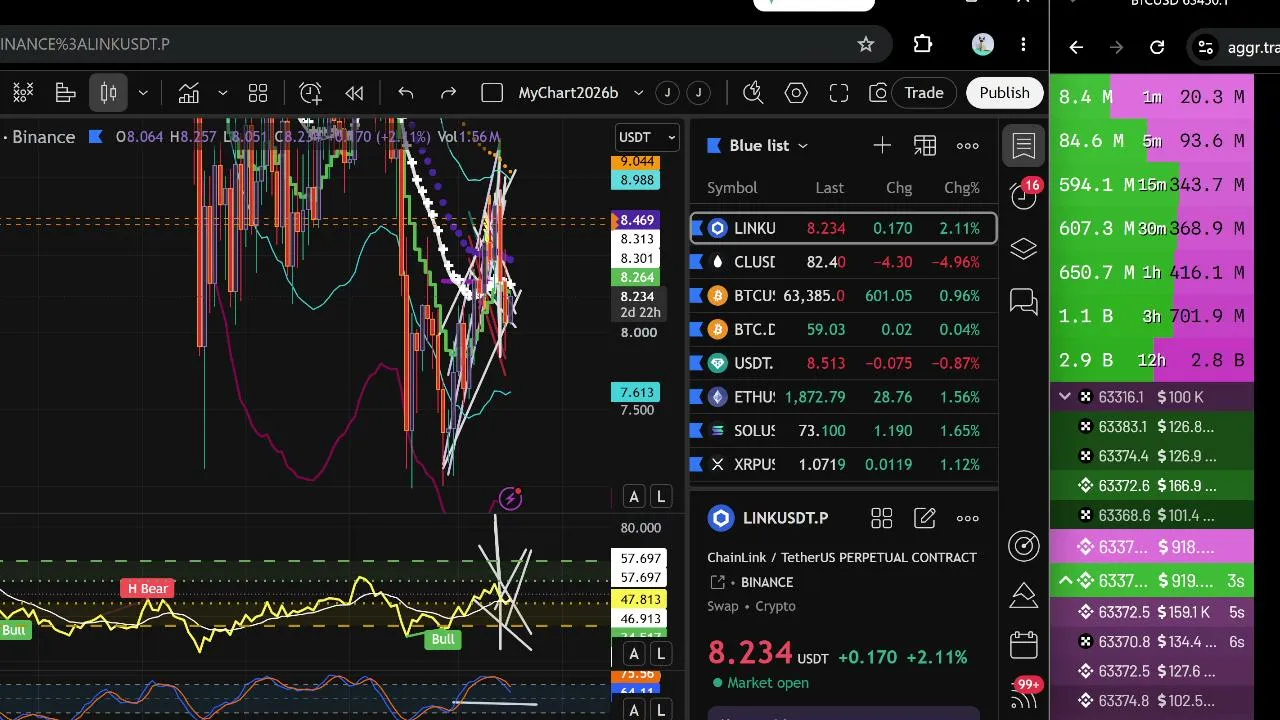
Task: Expand the Blue list watchlist dropdown
Action: (768, 146)
